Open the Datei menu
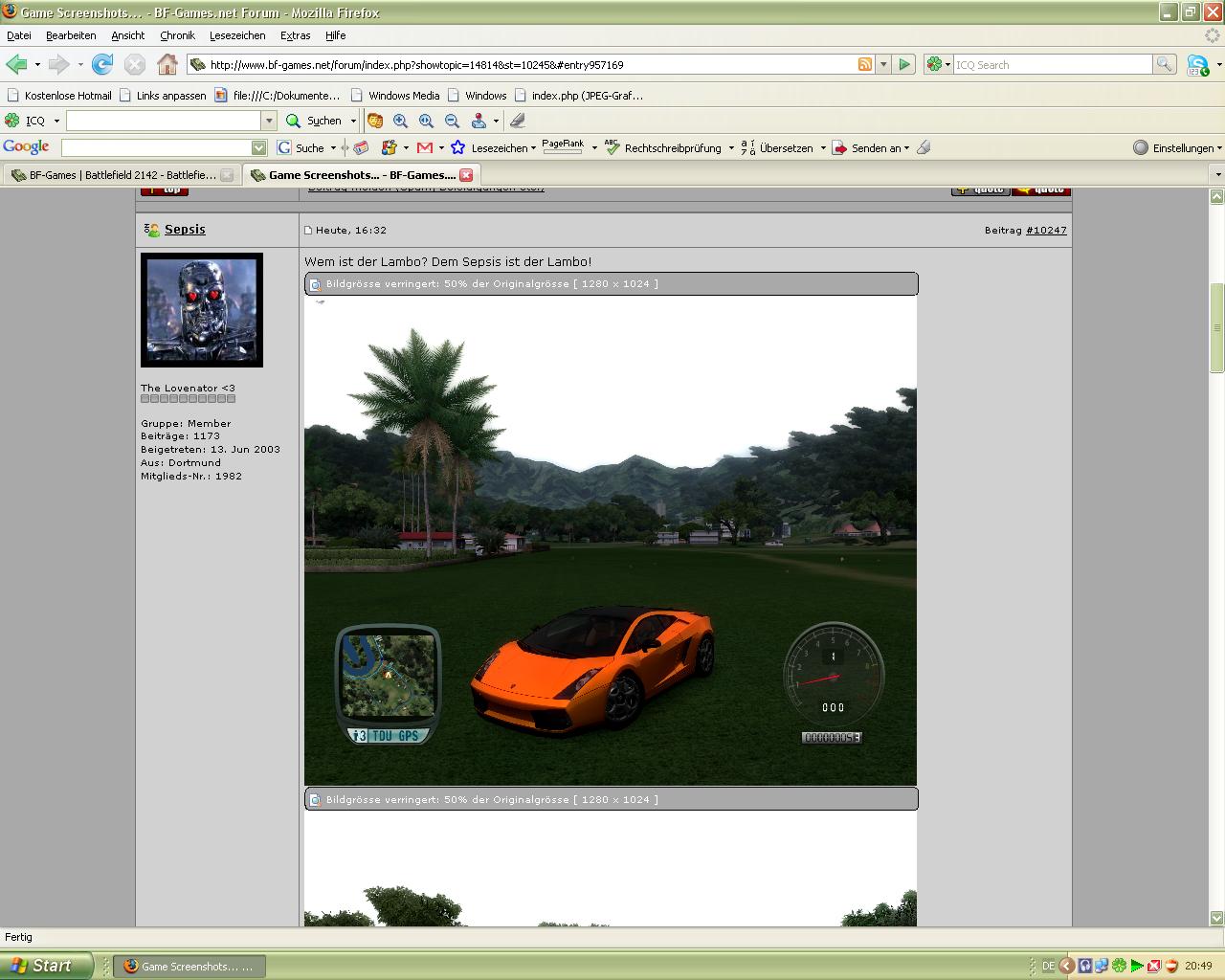Screen dimensions: 1225x980 pos(19,35)
